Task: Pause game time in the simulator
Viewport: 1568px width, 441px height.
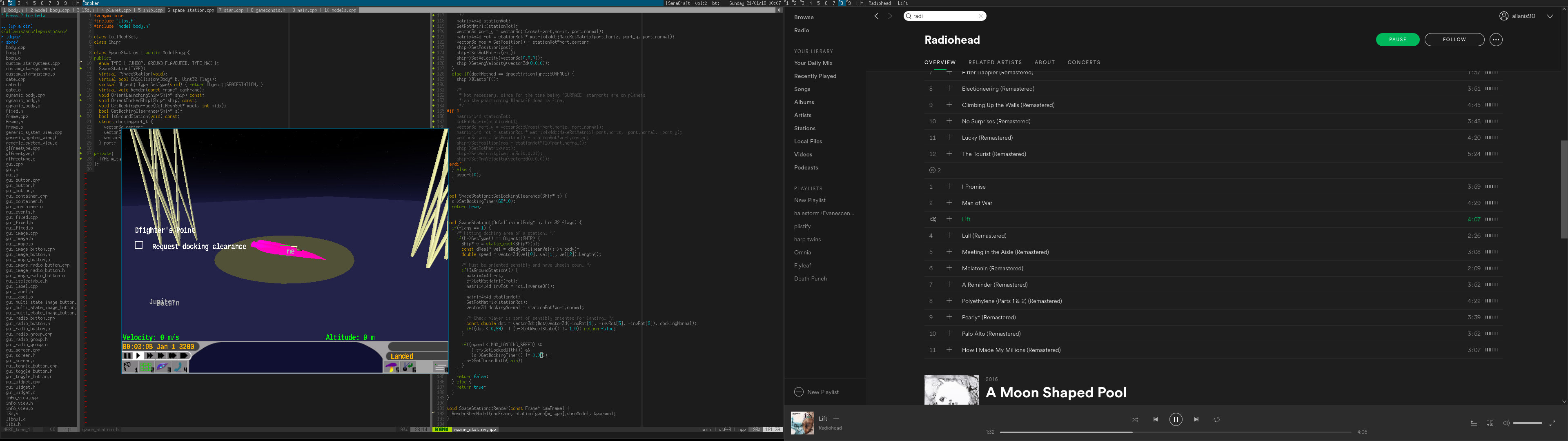Action: point(127,356)
